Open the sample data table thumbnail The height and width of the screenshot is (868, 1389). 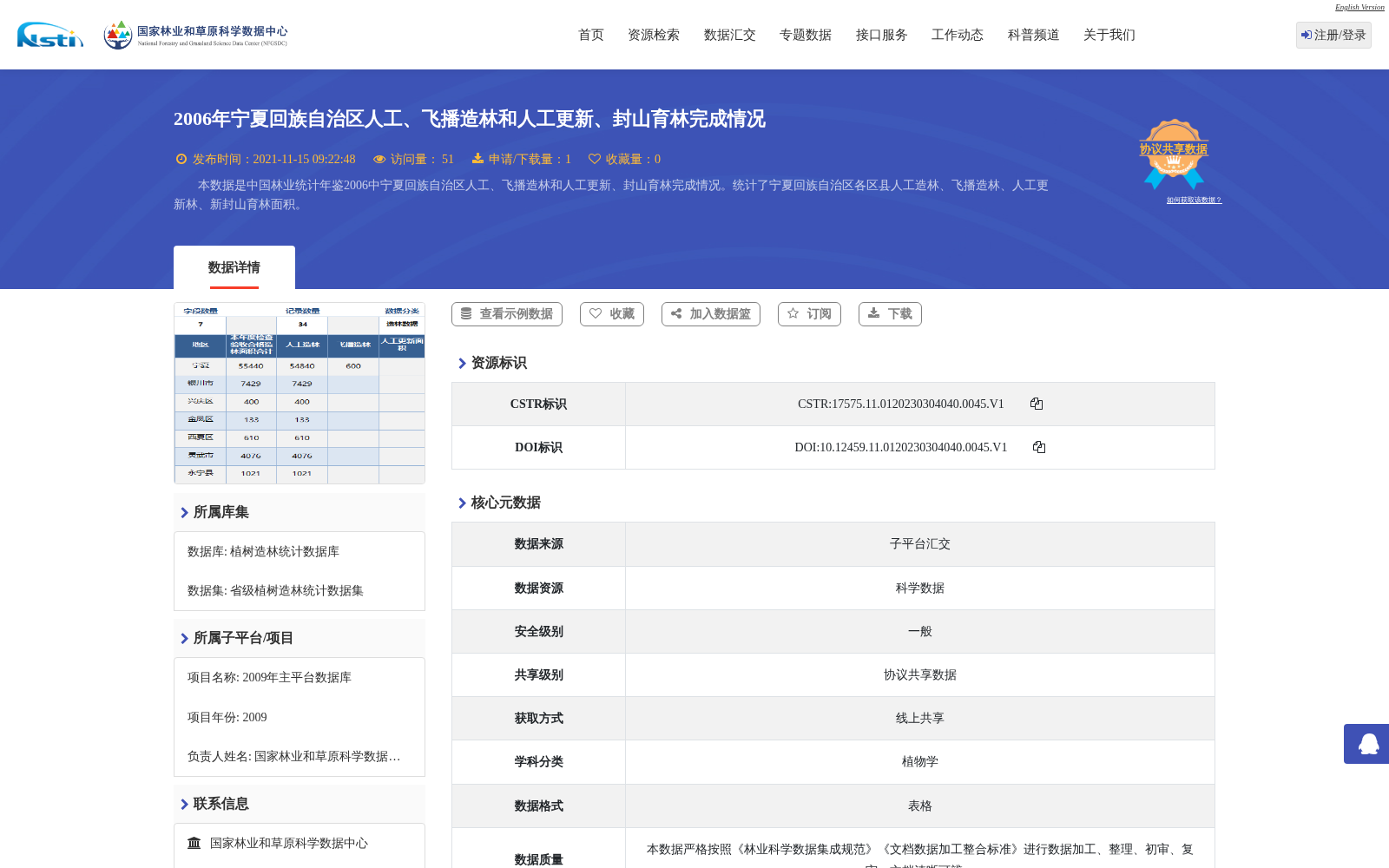pyautogui.click(x=300, y=393)
